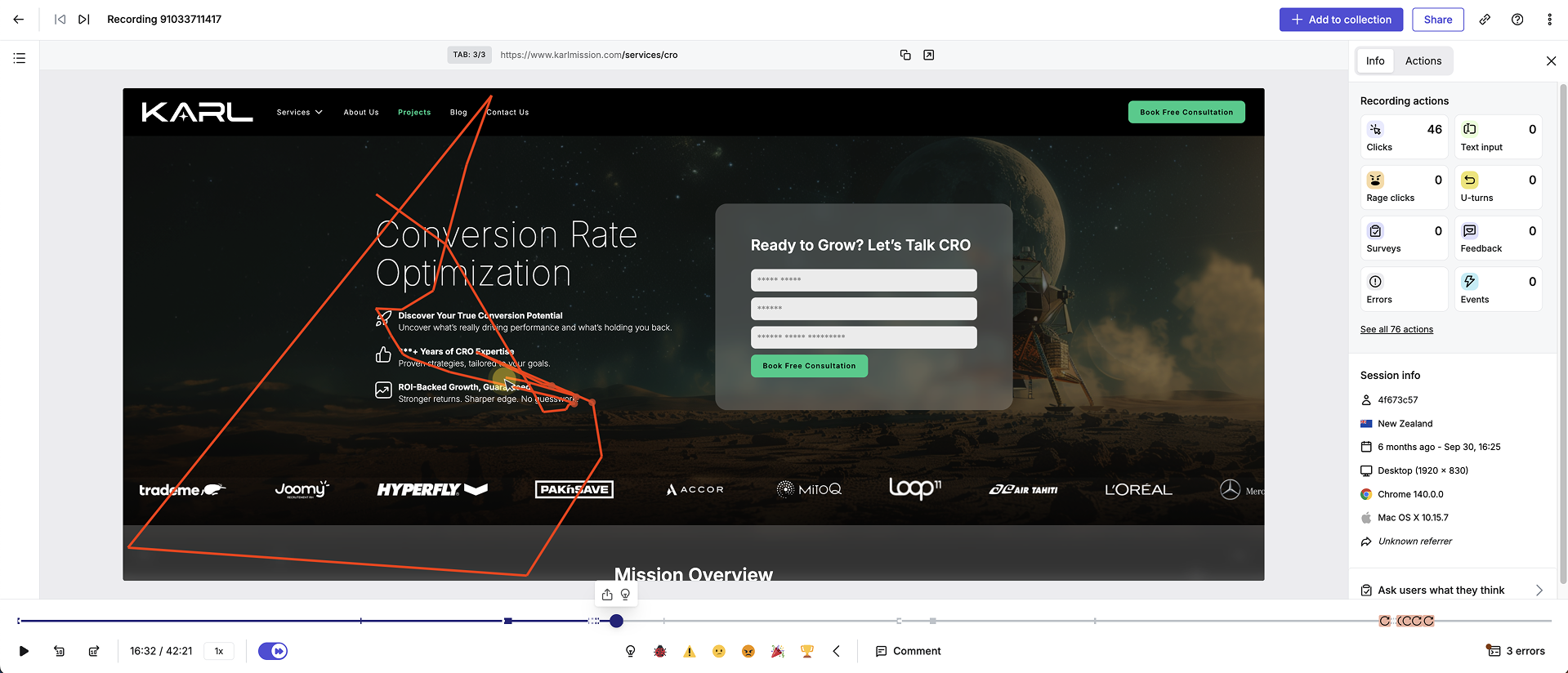The width and height of the screenshot is (1568, 673).
Task: Open Projects in site navigation
Action: 414,112
